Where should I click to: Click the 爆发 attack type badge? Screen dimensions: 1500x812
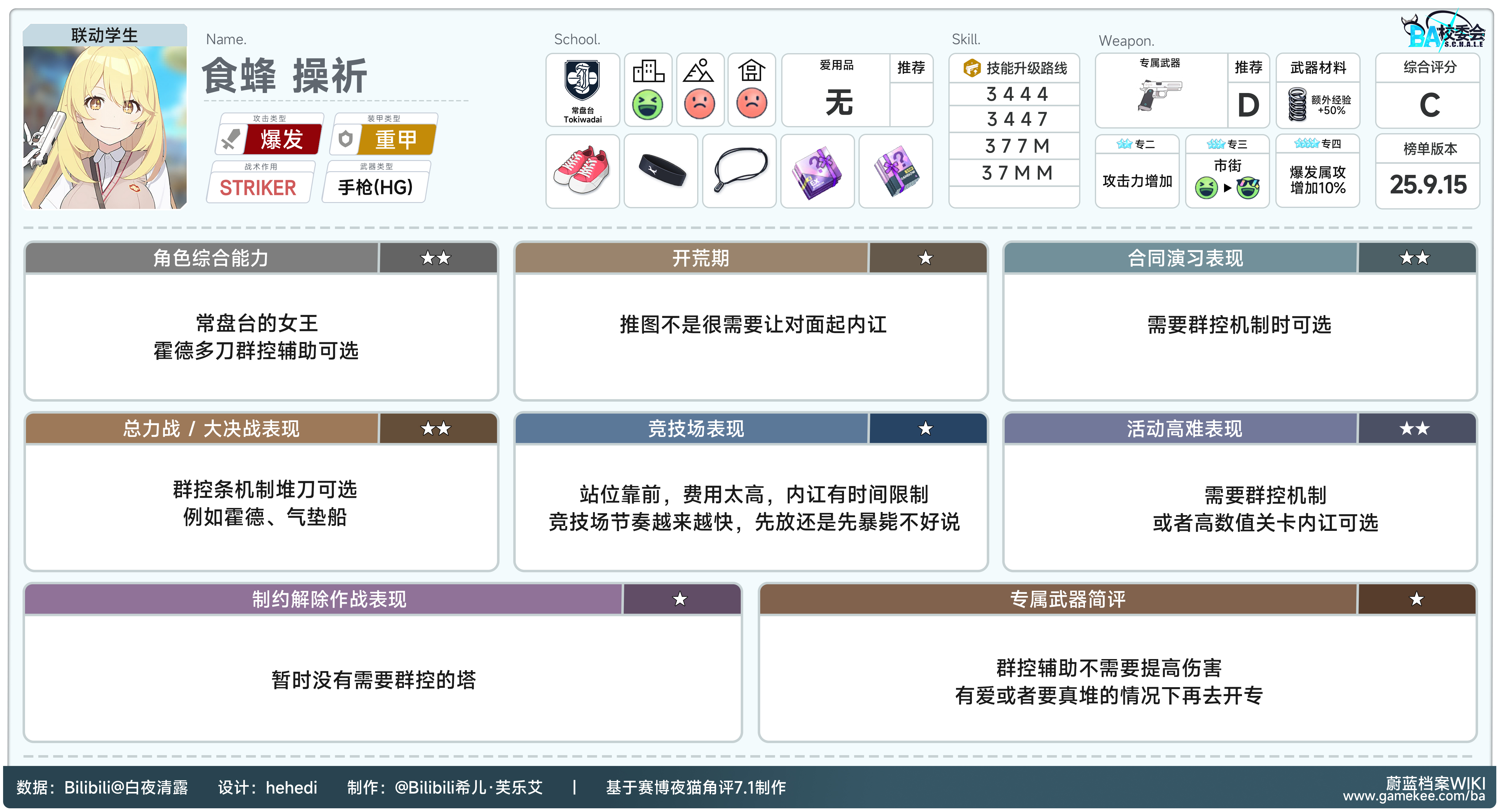click(x=281, y=140)
